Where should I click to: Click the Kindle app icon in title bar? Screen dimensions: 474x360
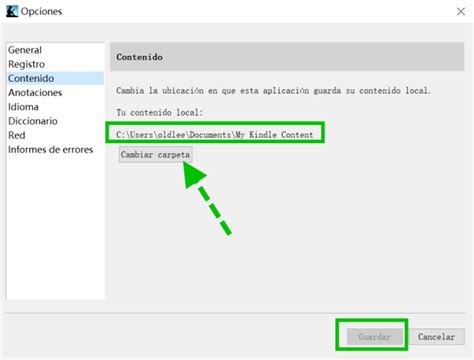click(x=12, y=11)
